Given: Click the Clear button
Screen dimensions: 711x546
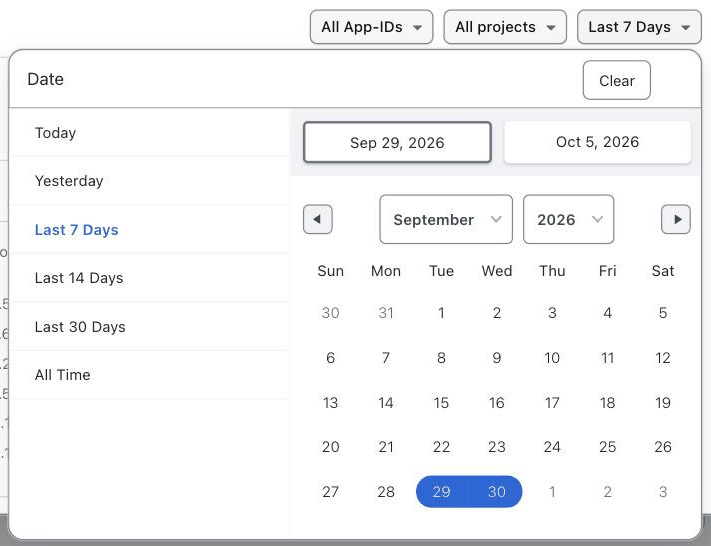Looking at the screenshot, I should 617,80.
